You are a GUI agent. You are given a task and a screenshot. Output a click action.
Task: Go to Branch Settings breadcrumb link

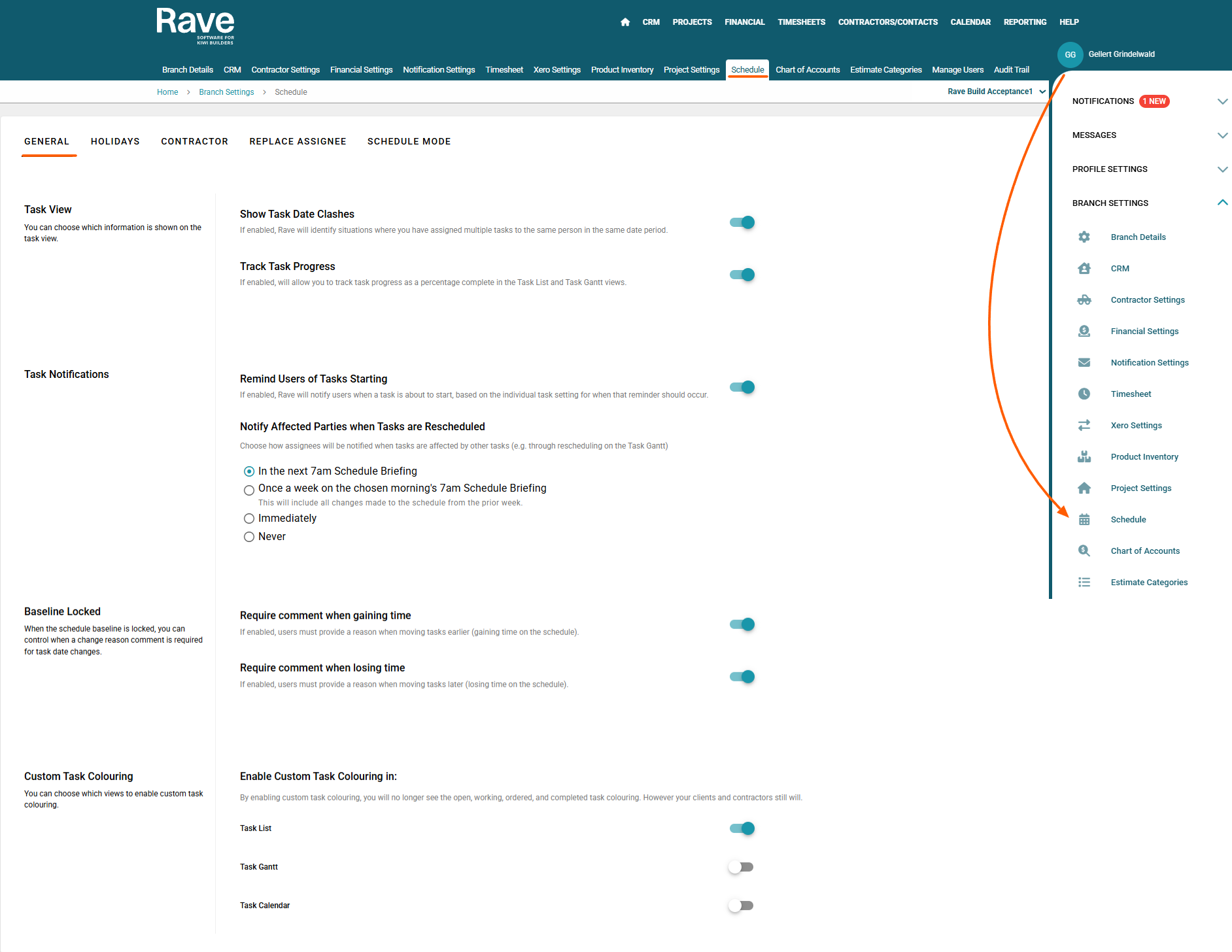pos(226,92)
